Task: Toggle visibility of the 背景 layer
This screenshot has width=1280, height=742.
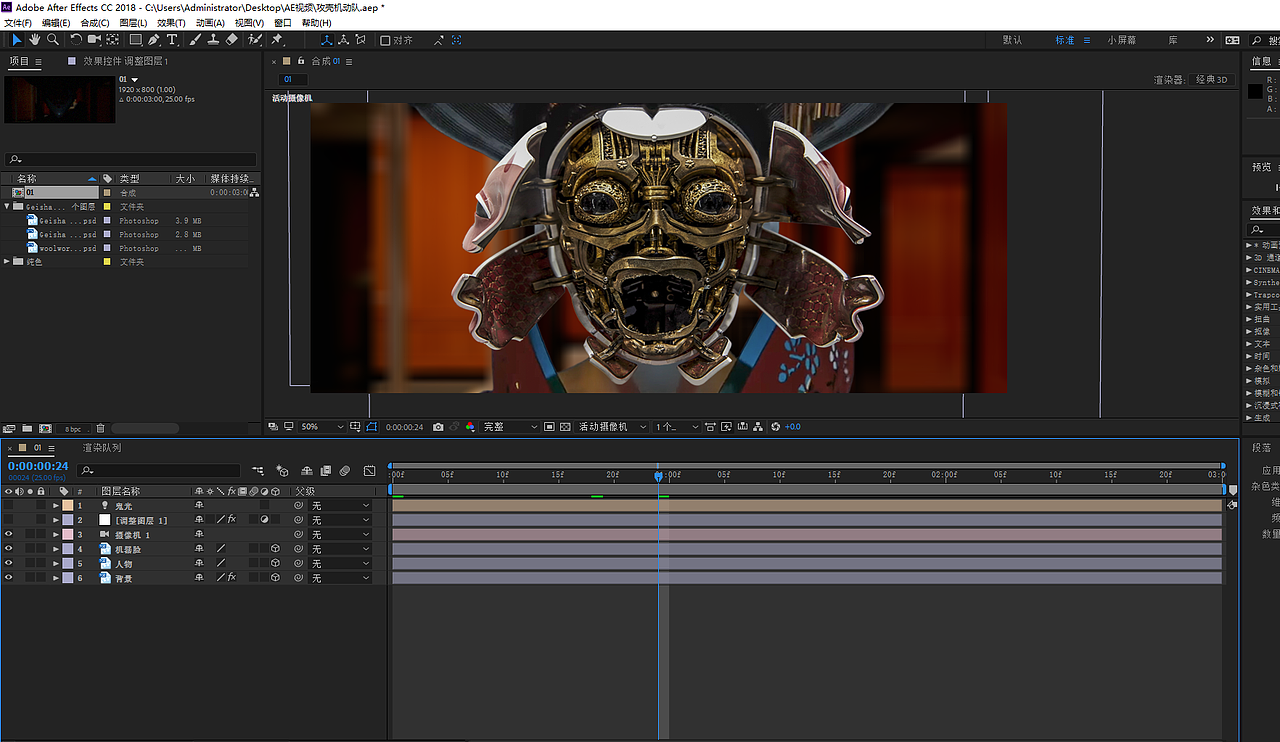Action: pyautogui.click(x=9, y=578)
